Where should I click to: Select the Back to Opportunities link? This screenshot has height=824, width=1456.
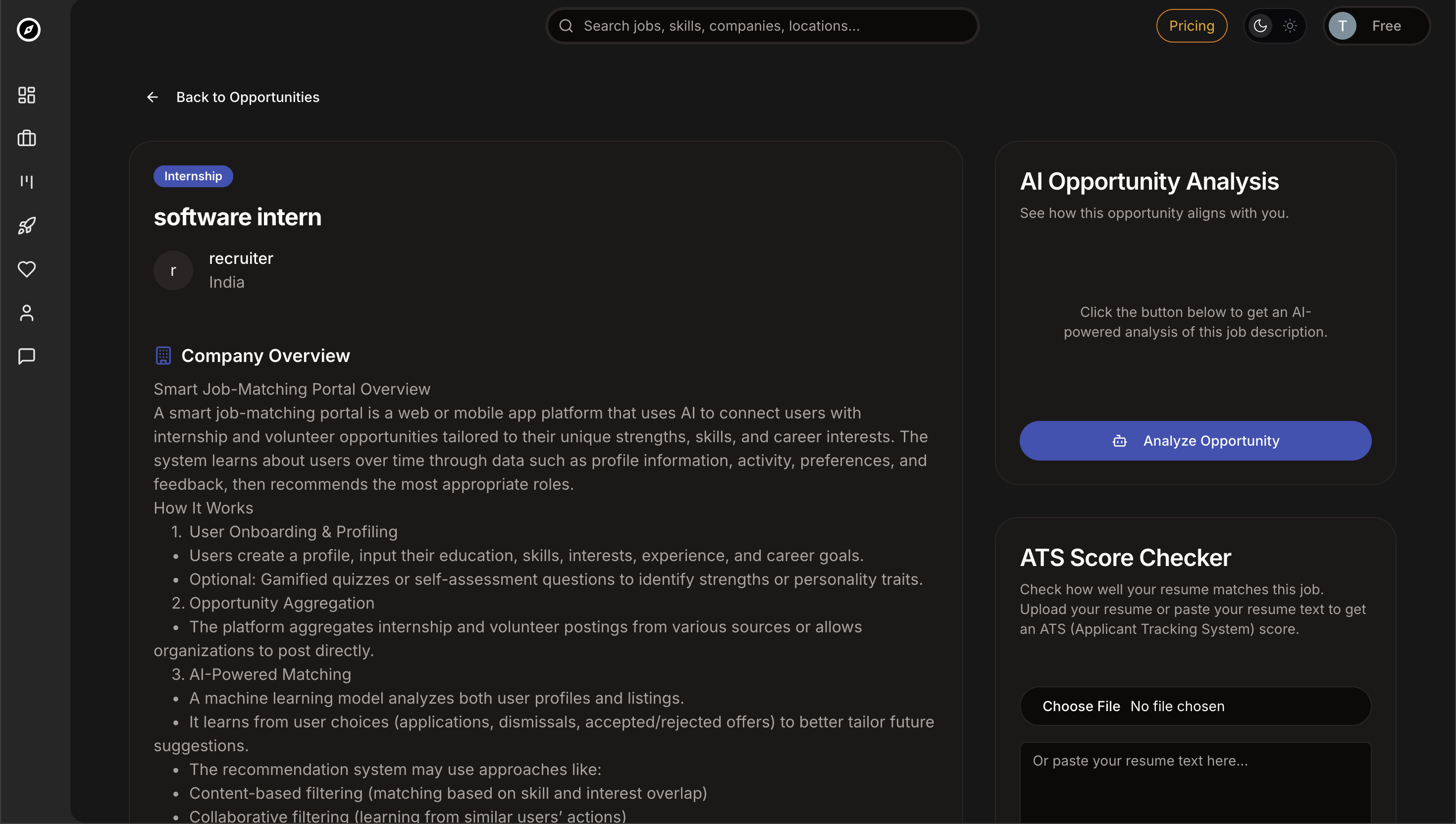[247, 97]
